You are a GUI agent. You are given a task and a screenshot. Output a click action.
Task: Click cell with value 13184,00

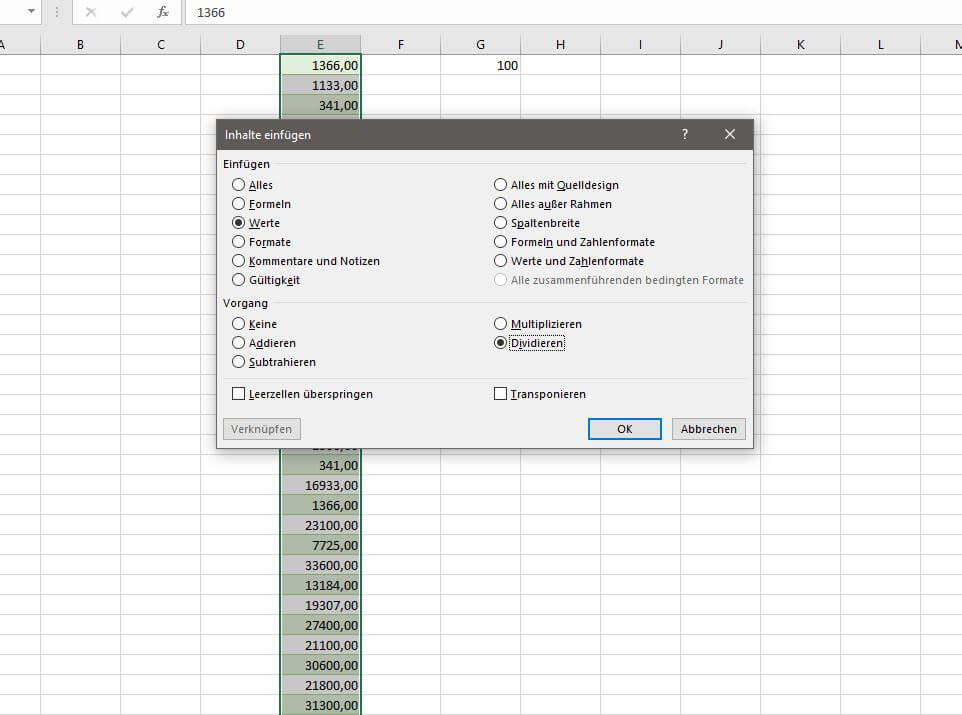[320, 586]
